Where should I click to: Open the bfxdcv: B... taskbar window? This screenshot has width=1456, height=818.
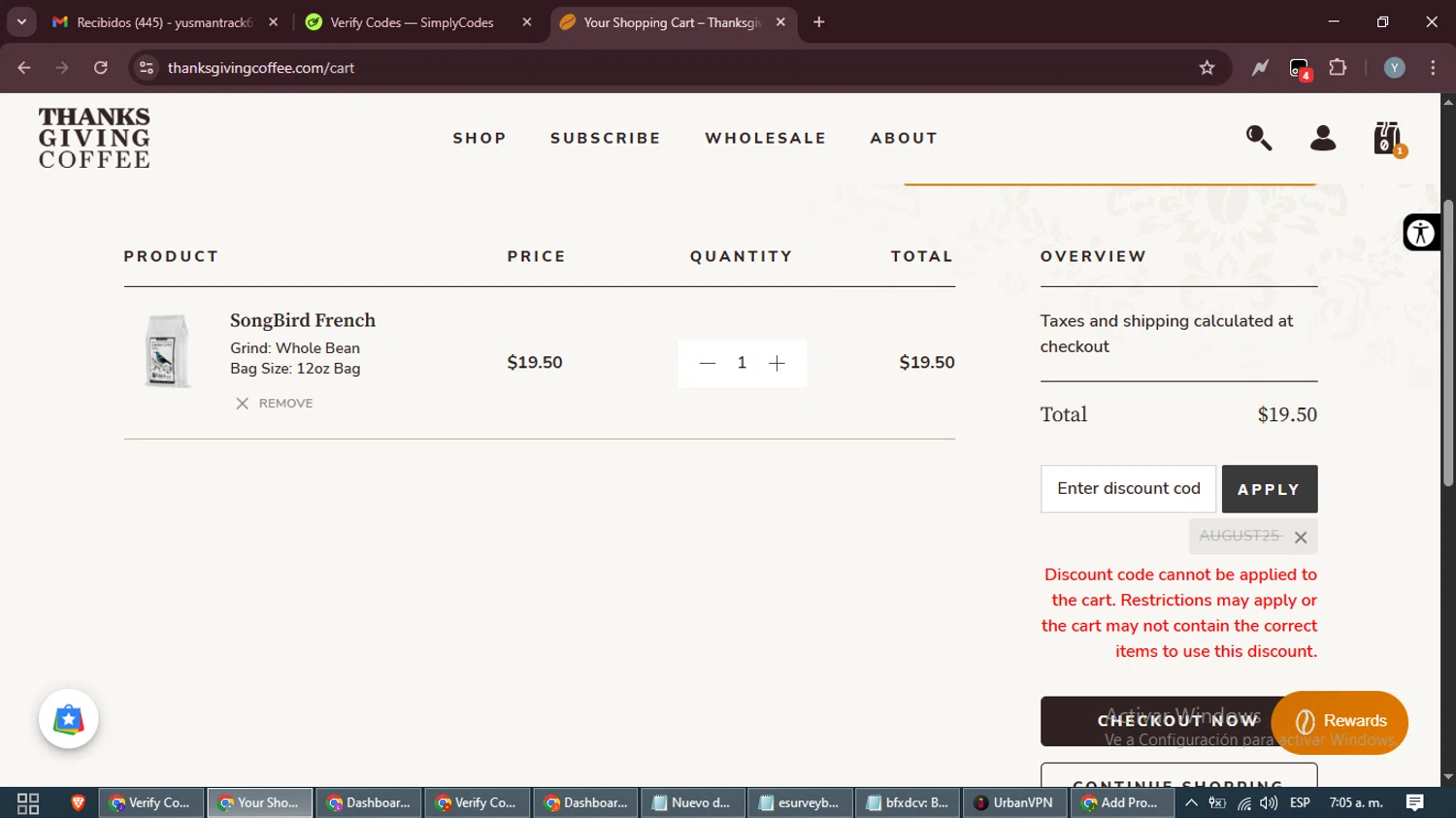[x=908, y=802]
